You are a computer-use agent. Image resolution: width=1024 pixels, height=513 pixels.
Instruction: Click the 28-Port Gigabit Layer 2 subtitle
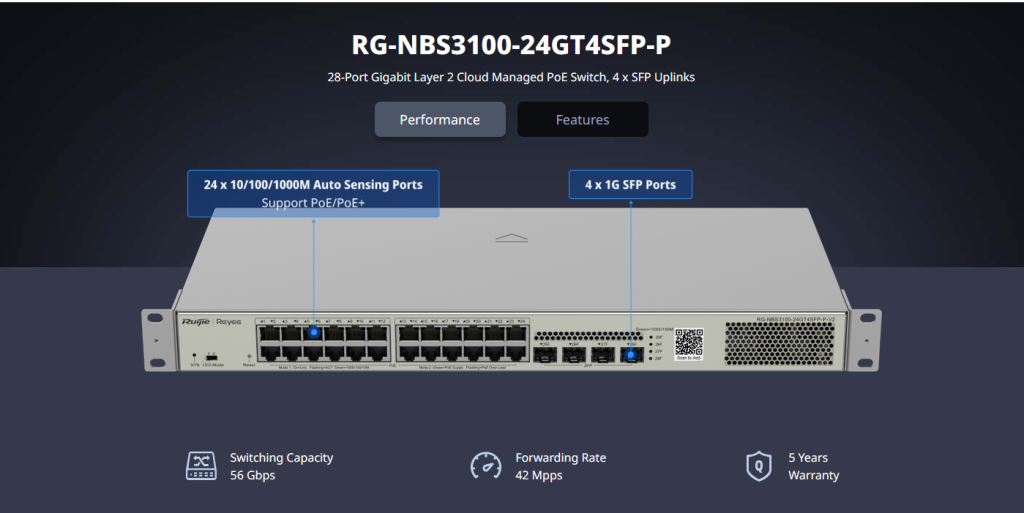pyautogui.click(x=511, y=77)
